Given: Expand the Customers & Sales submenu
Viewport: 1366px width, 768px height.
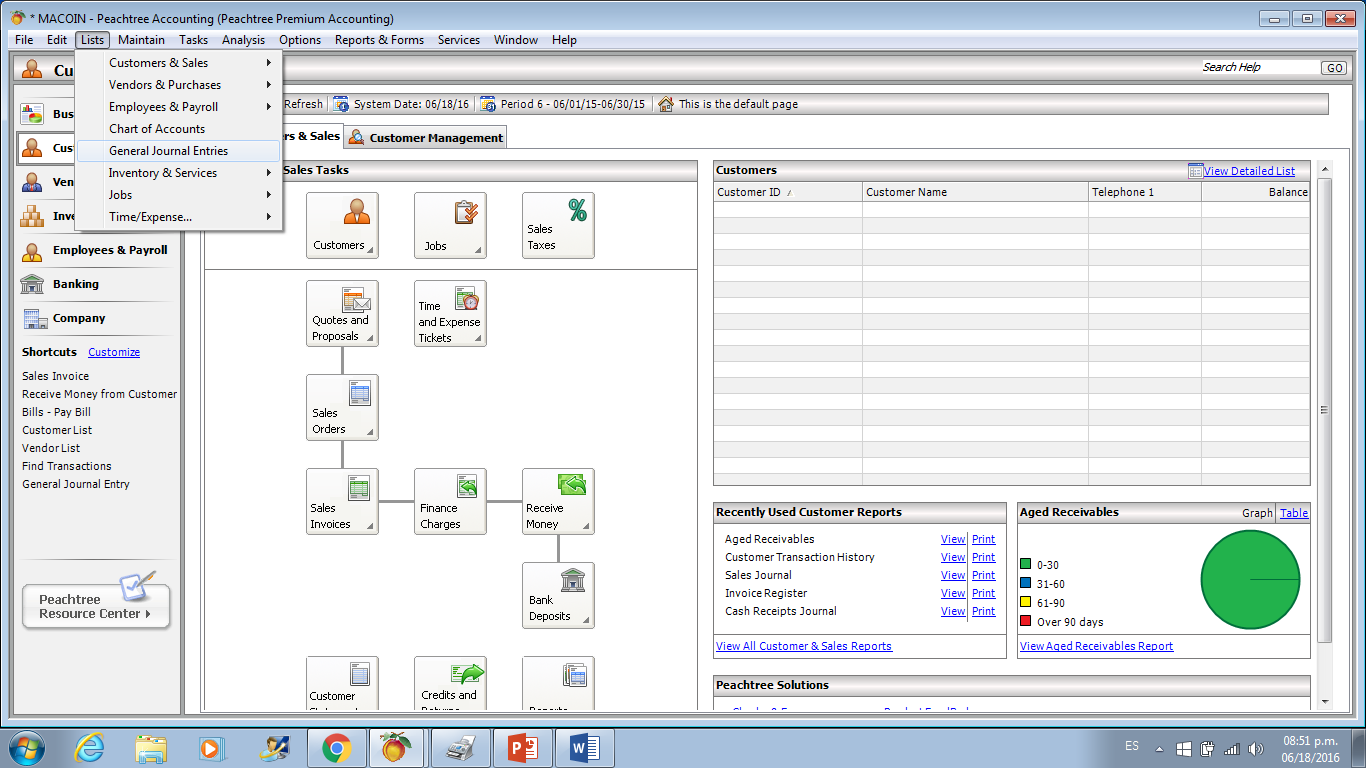Looking at the screenshot, I should click(x=158, y=62).
